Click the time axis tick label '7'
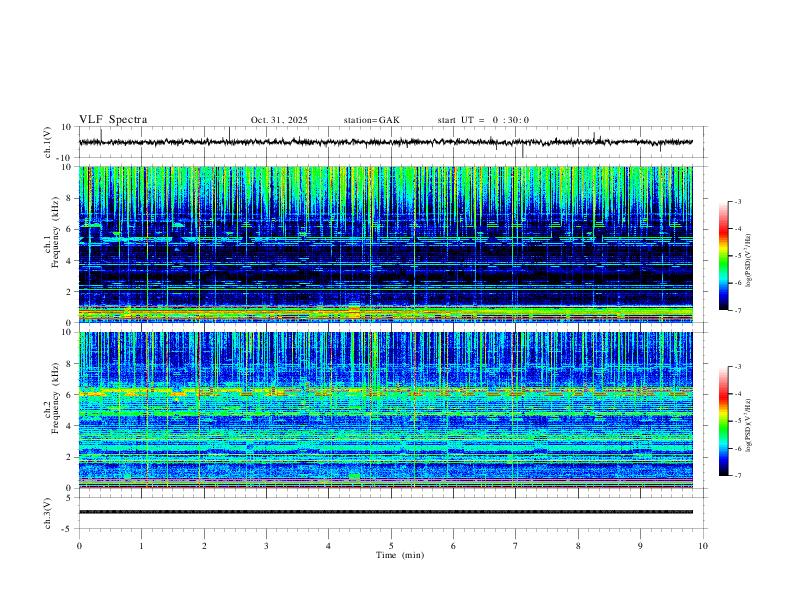 point(516,546)
